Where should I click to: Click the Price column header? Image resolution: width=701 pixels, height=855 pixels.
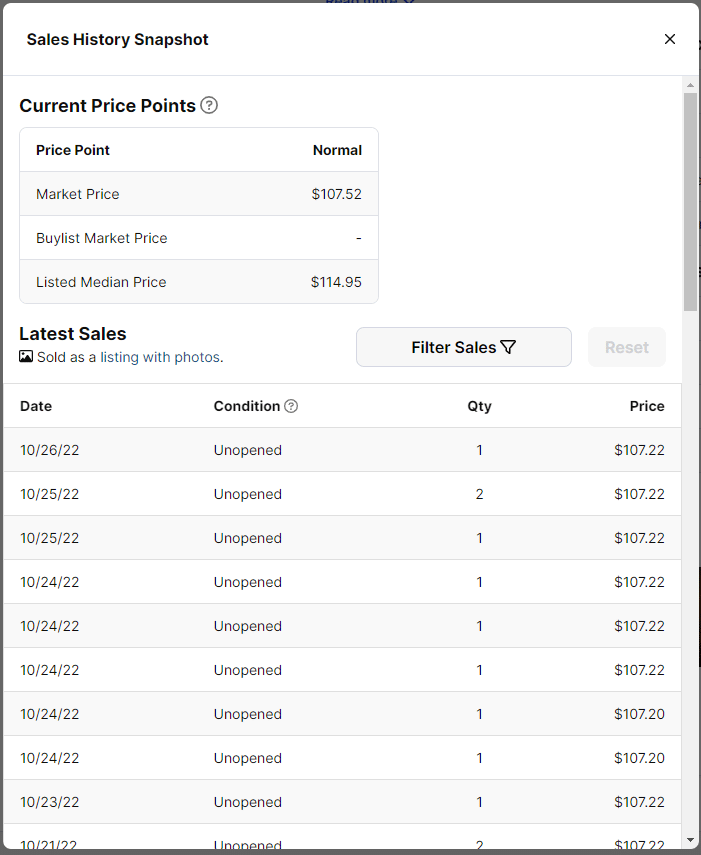(x=647, y=406)
